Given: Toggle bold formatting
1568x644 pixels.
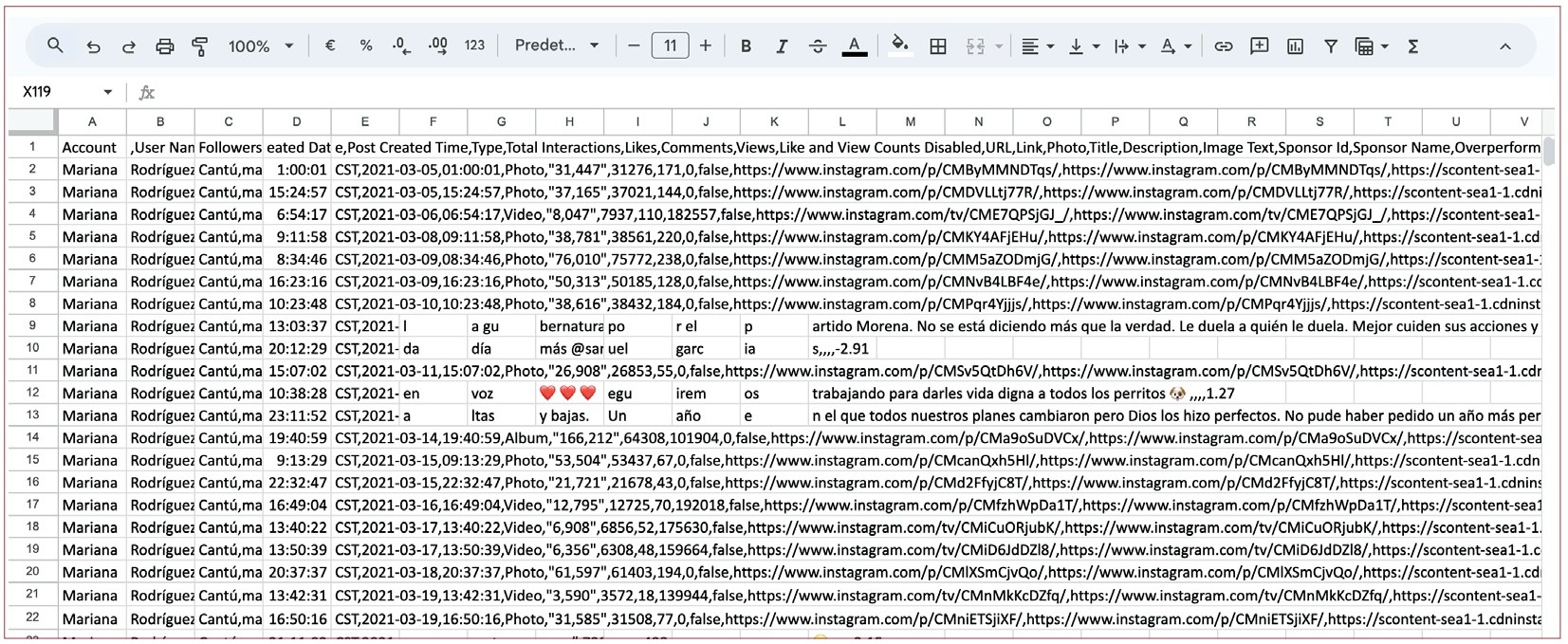Looking at the screenshot, I should pyautogui.click(x=746, y=46).
